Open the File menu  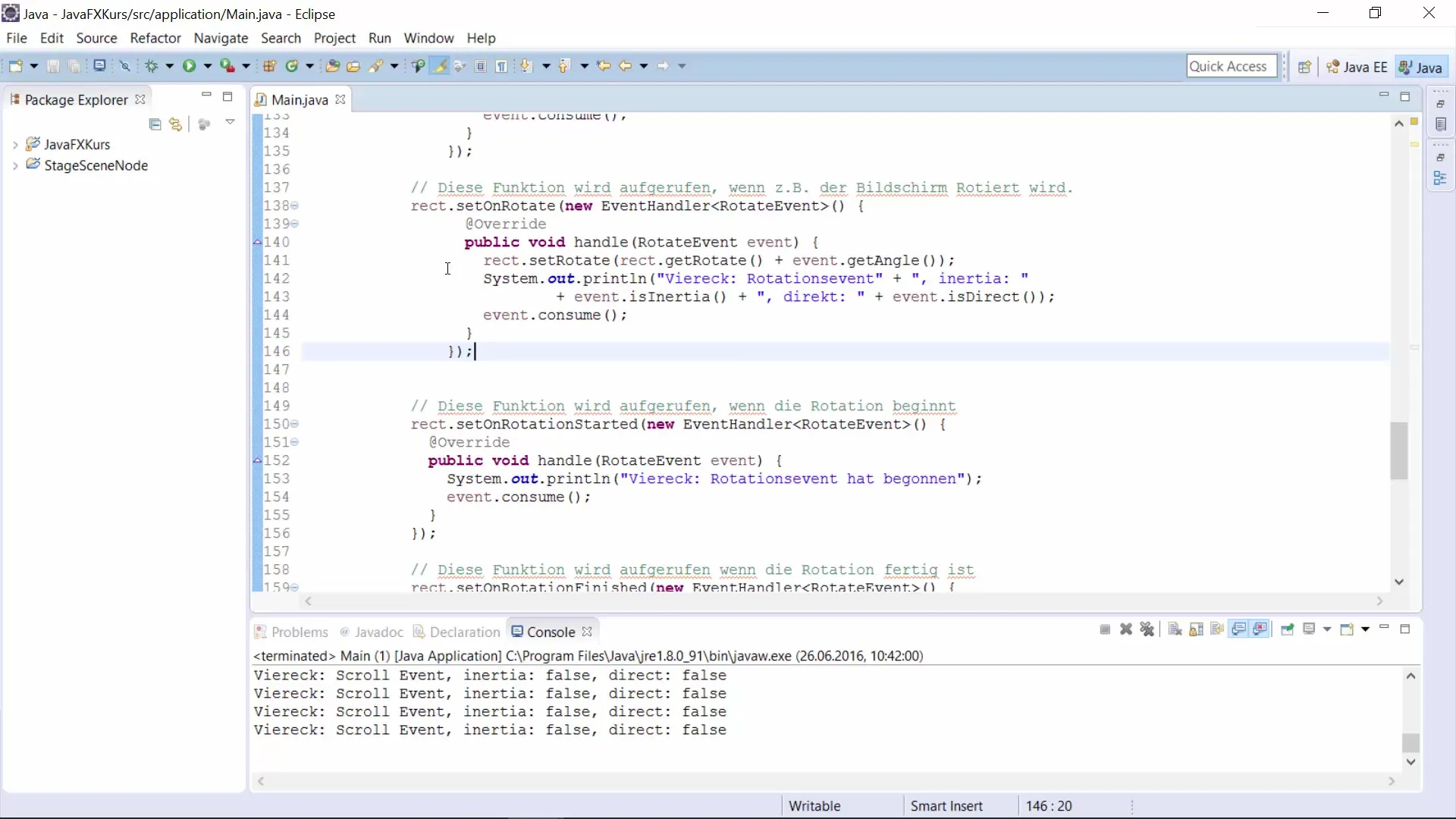click(17, 38)
